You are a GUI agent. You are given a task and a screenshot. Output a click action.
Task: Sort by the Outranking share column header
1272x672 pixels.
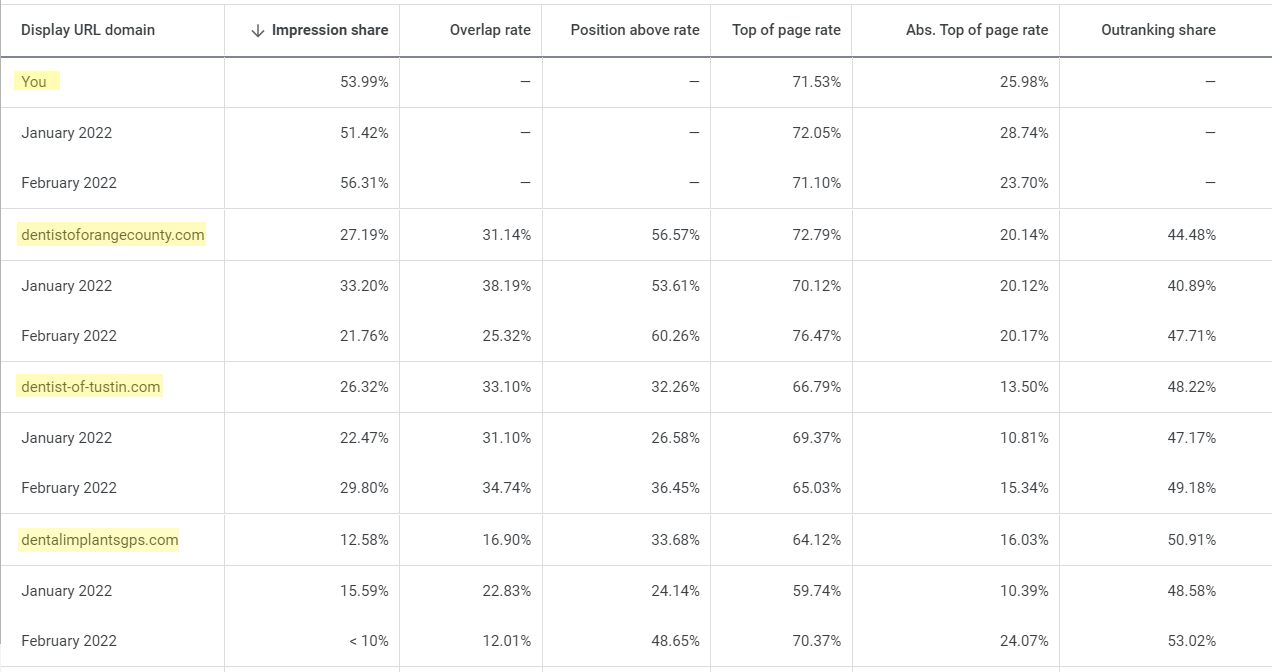tap(1158, 30)
